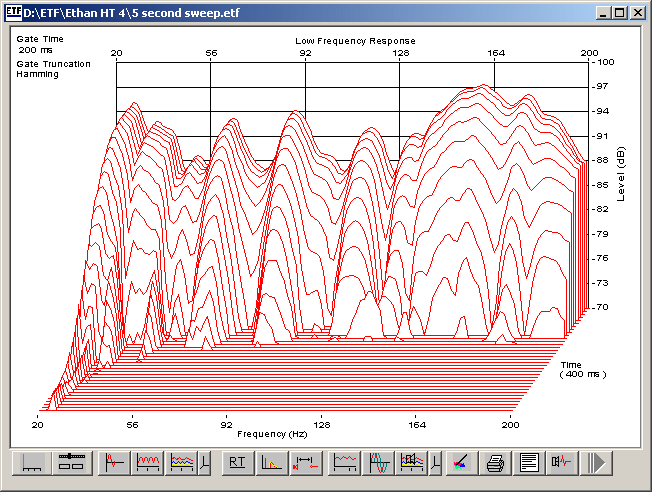Click the 'Time' axis label
The image size is (652, 492).
571,365
